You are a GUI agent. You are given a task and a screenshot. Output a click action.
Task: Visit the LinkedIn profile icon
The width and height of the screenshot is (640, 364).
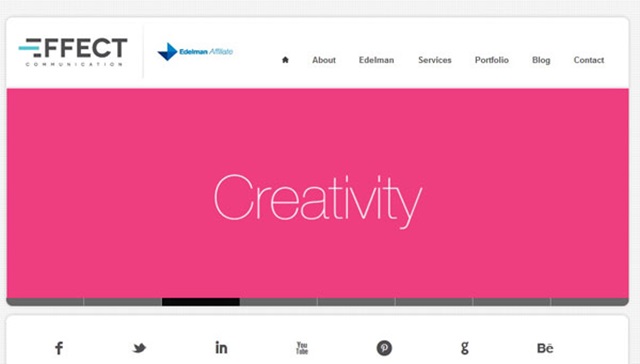[x=221, y=348]
